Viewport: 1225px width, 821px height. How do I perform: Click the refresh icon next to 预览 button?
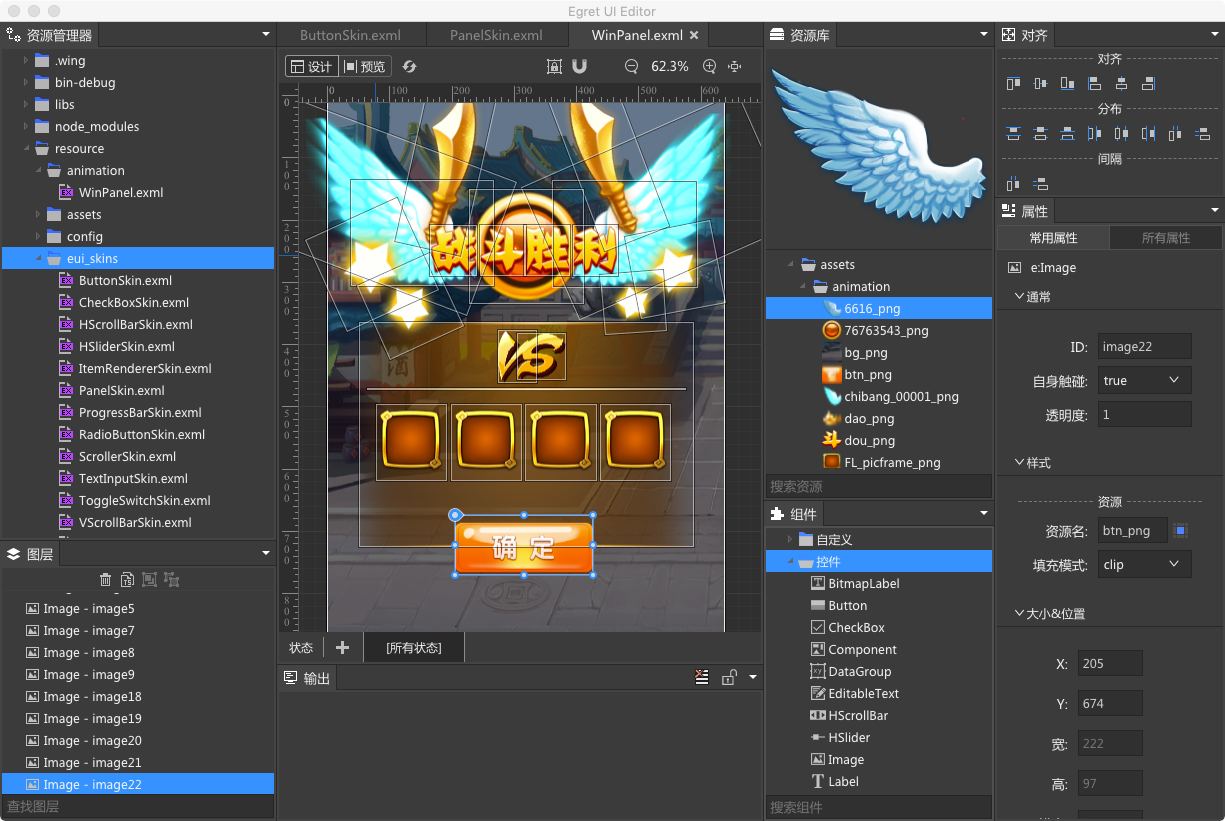click(x=410, y=66)
